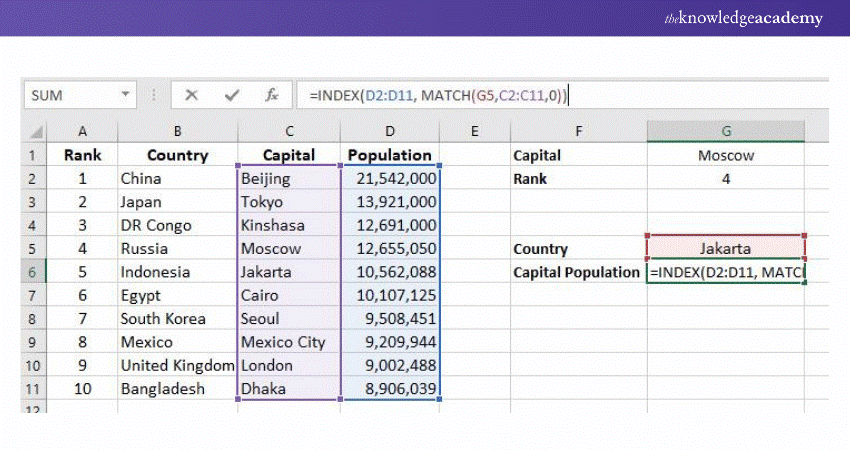
Task: Open the Insert Function fx dialog
Action: 271,96
